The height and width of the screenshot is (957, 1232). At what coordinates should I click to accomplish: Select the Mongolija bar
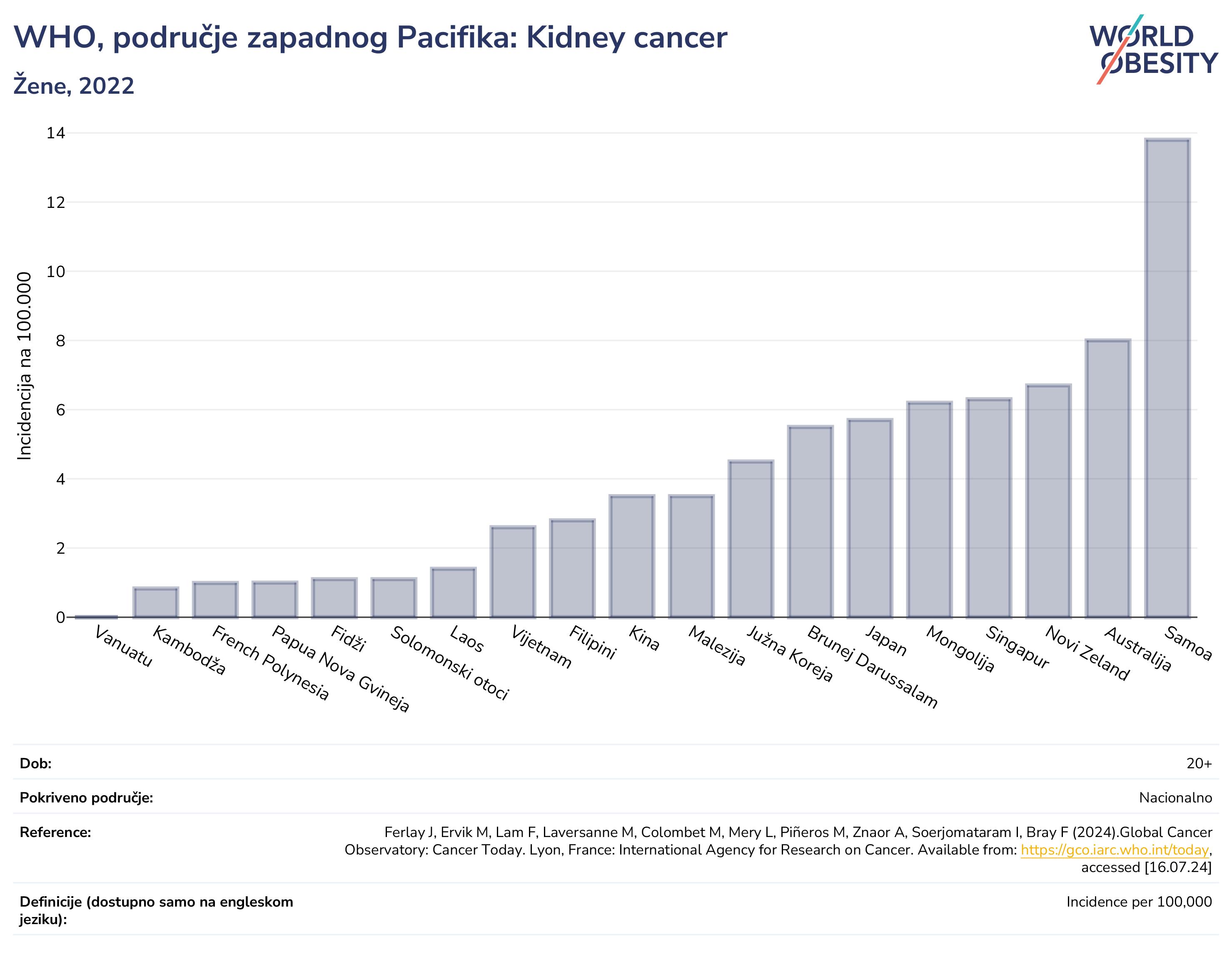coord(929,510)
